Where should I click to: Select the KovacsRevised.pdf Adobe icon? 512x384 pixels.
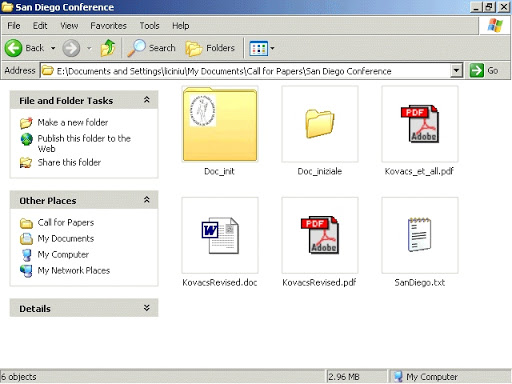click(320, 235)
